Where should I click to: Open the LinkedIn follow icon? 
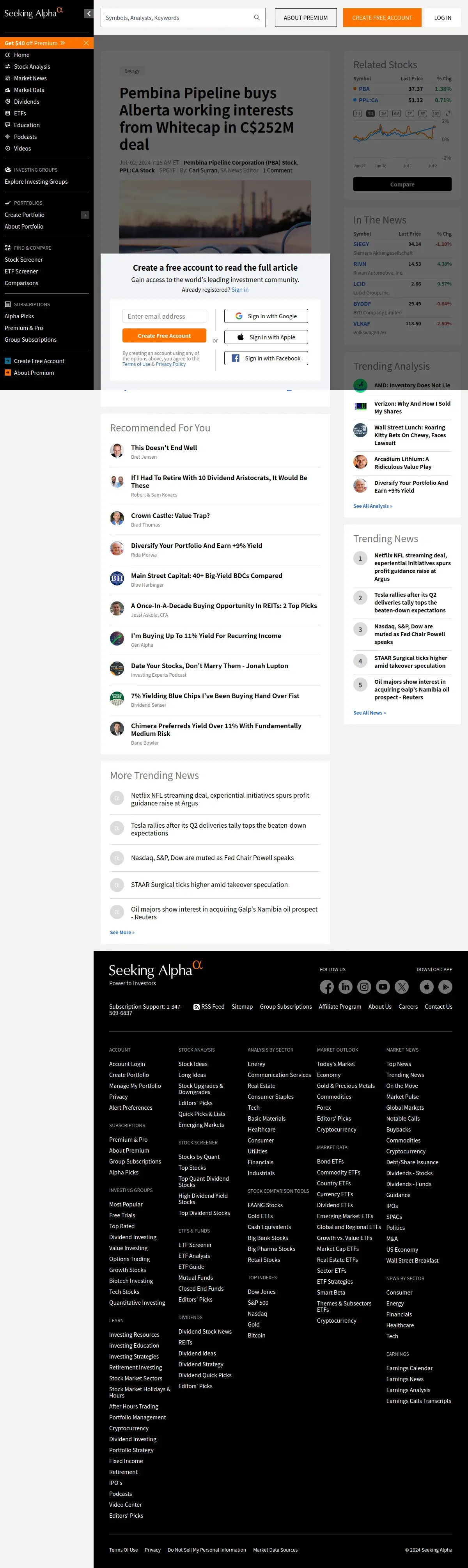click(346, 987)
